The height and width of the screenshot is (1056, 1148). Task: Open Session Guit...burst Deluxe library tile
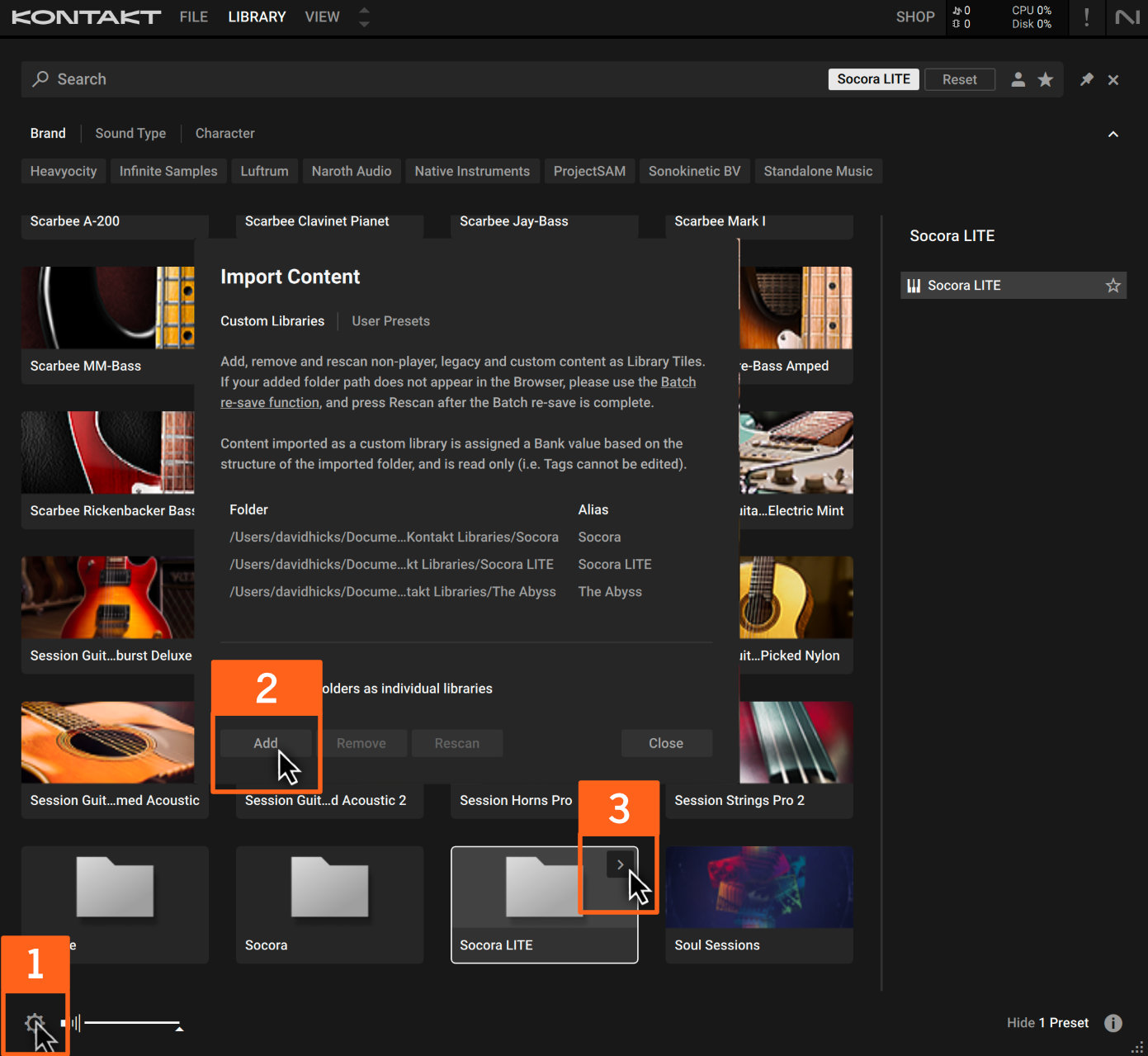coord(108,615)
